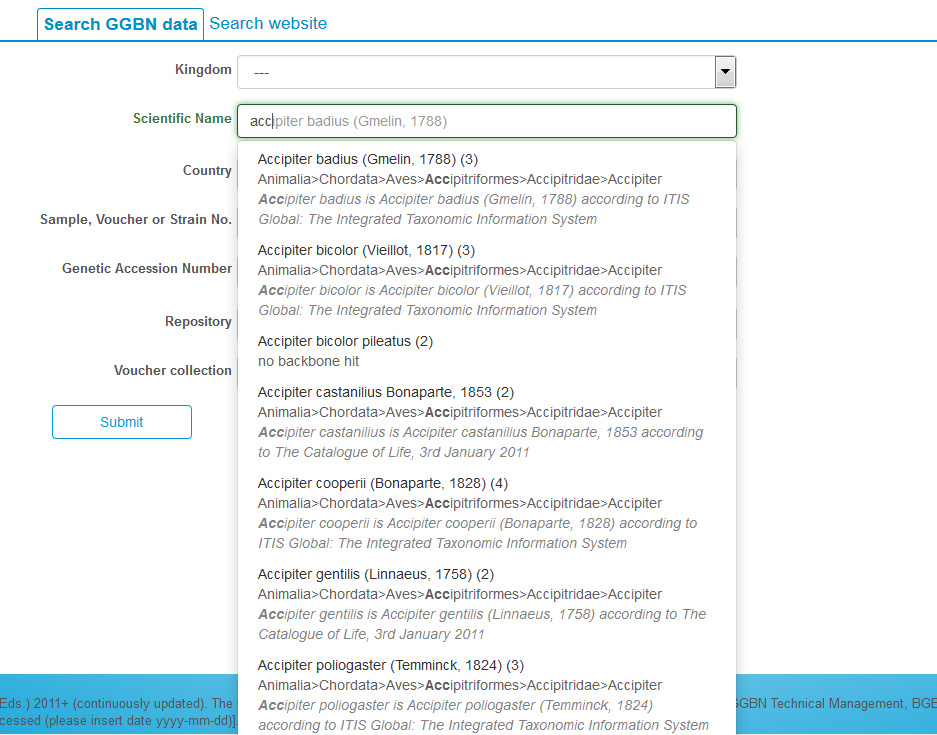Click the Kingdom field label
This screenshot has width=937, height=735.
[203, 69]
